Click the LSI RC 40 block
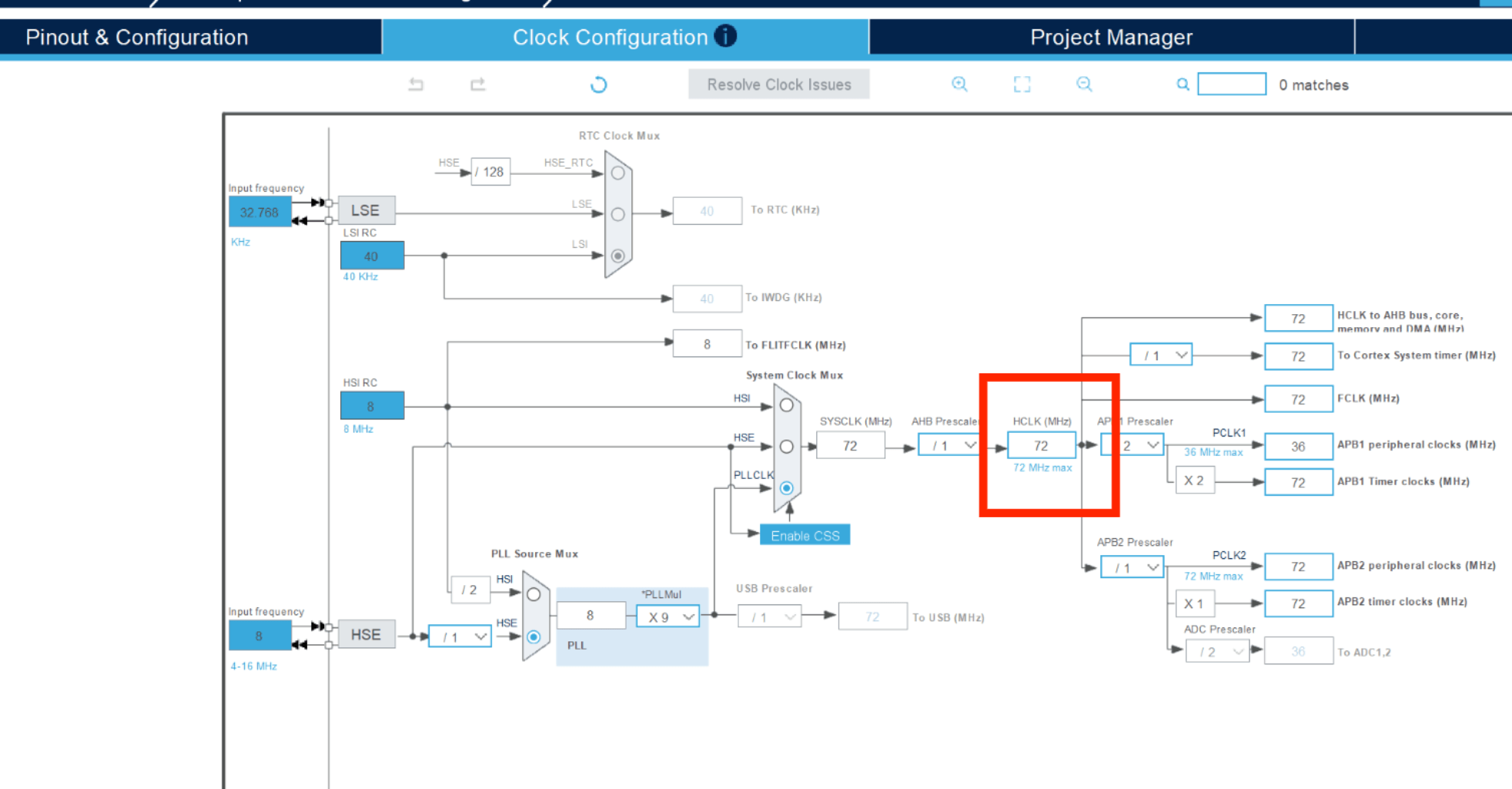This screenshot has height=789, width=1512. click(x=372, y=256)
